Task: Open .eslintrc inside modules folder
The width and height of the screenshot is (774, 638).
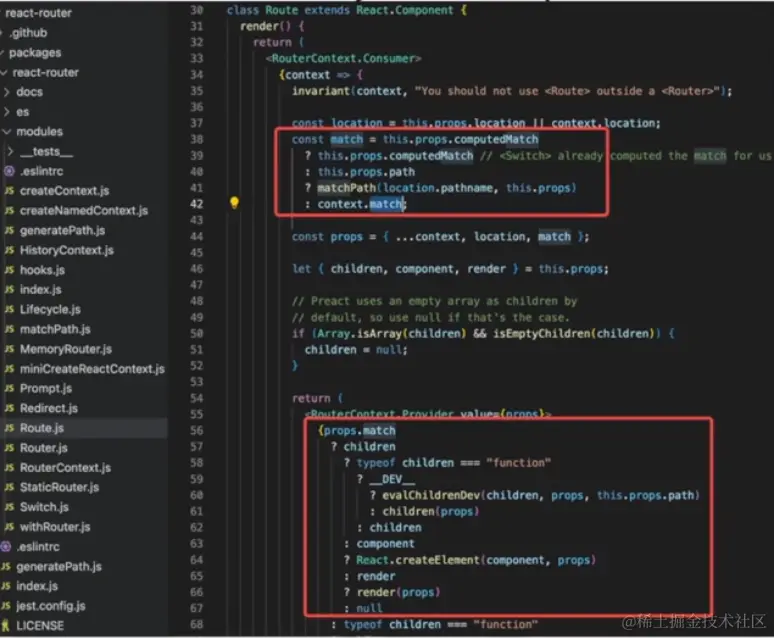Action: 42,171
